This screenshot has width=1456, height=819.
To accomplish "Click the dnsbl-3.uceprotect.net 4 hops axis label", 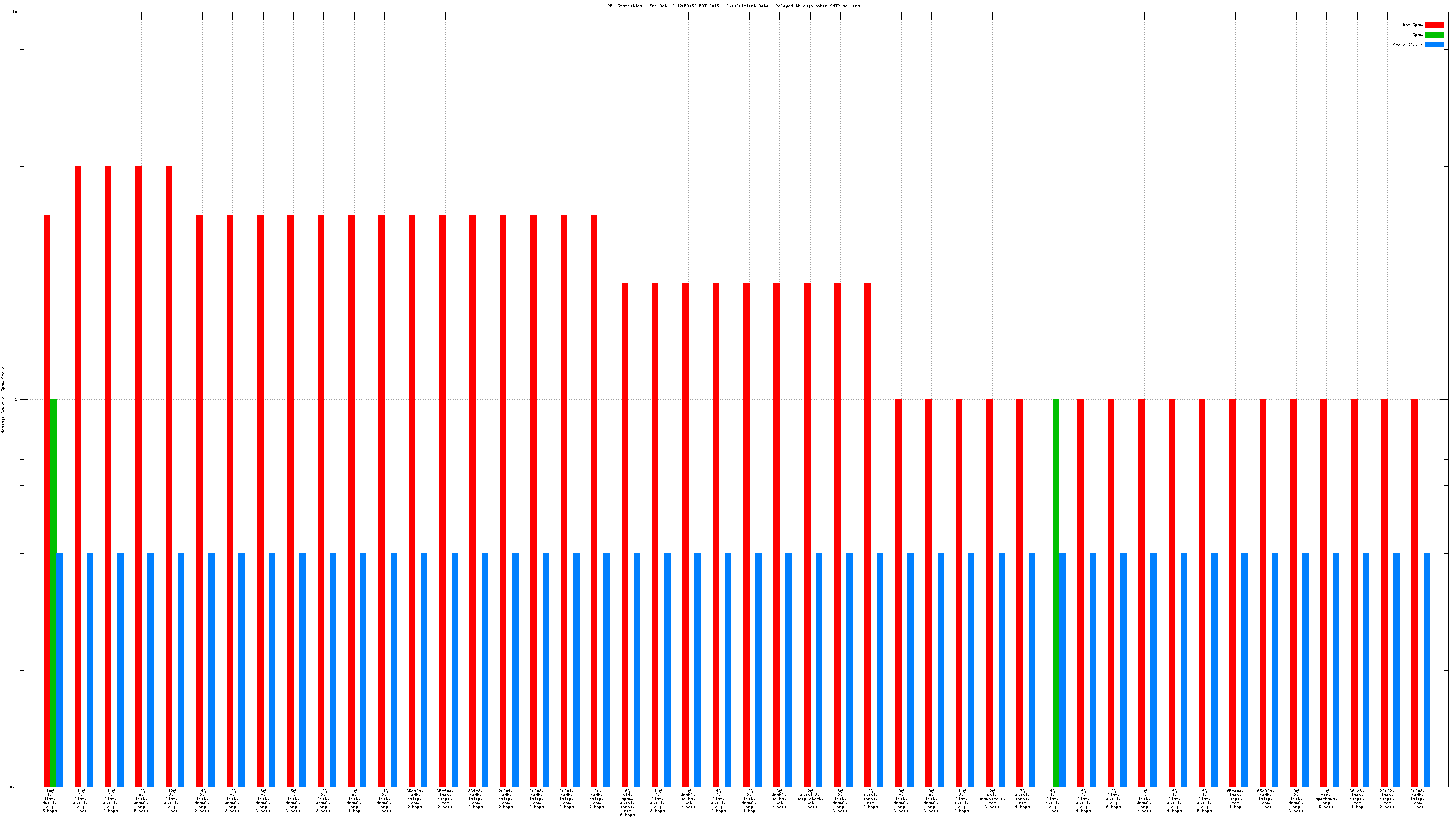I will [x=810, y=799].
